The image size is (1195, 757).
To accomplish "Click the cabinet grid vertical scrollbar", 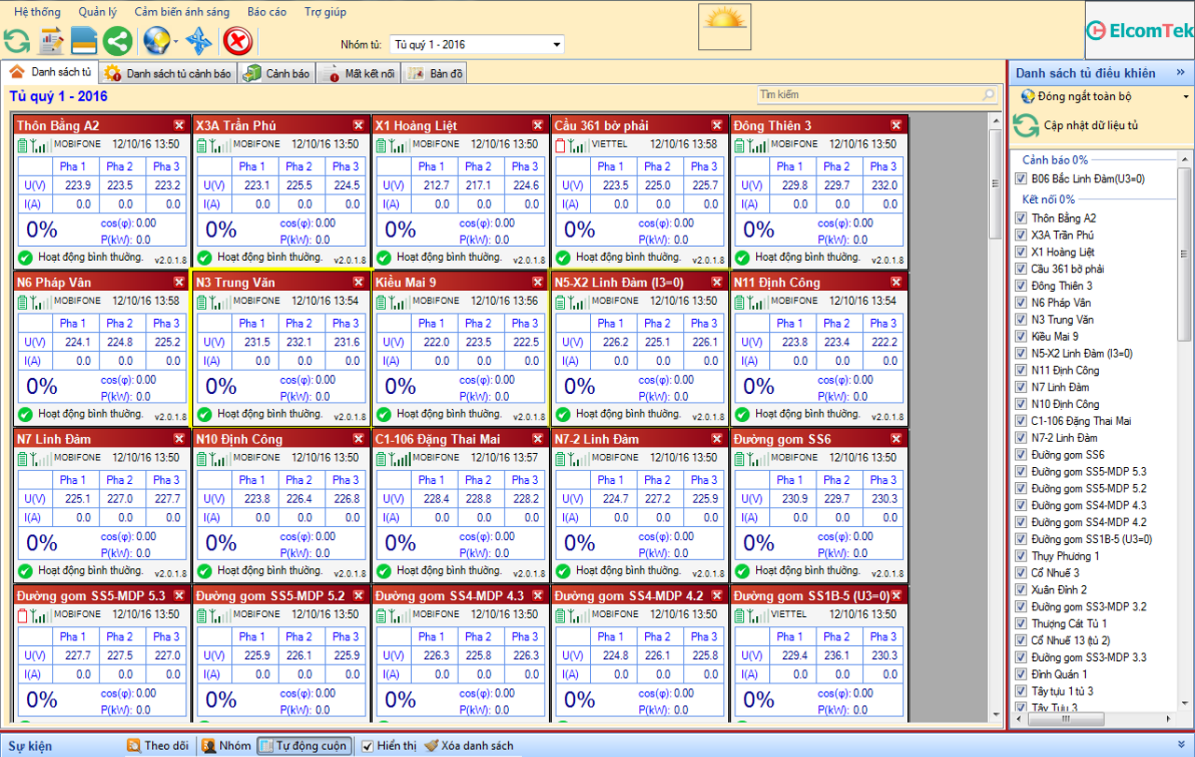I will pos(994,400).
